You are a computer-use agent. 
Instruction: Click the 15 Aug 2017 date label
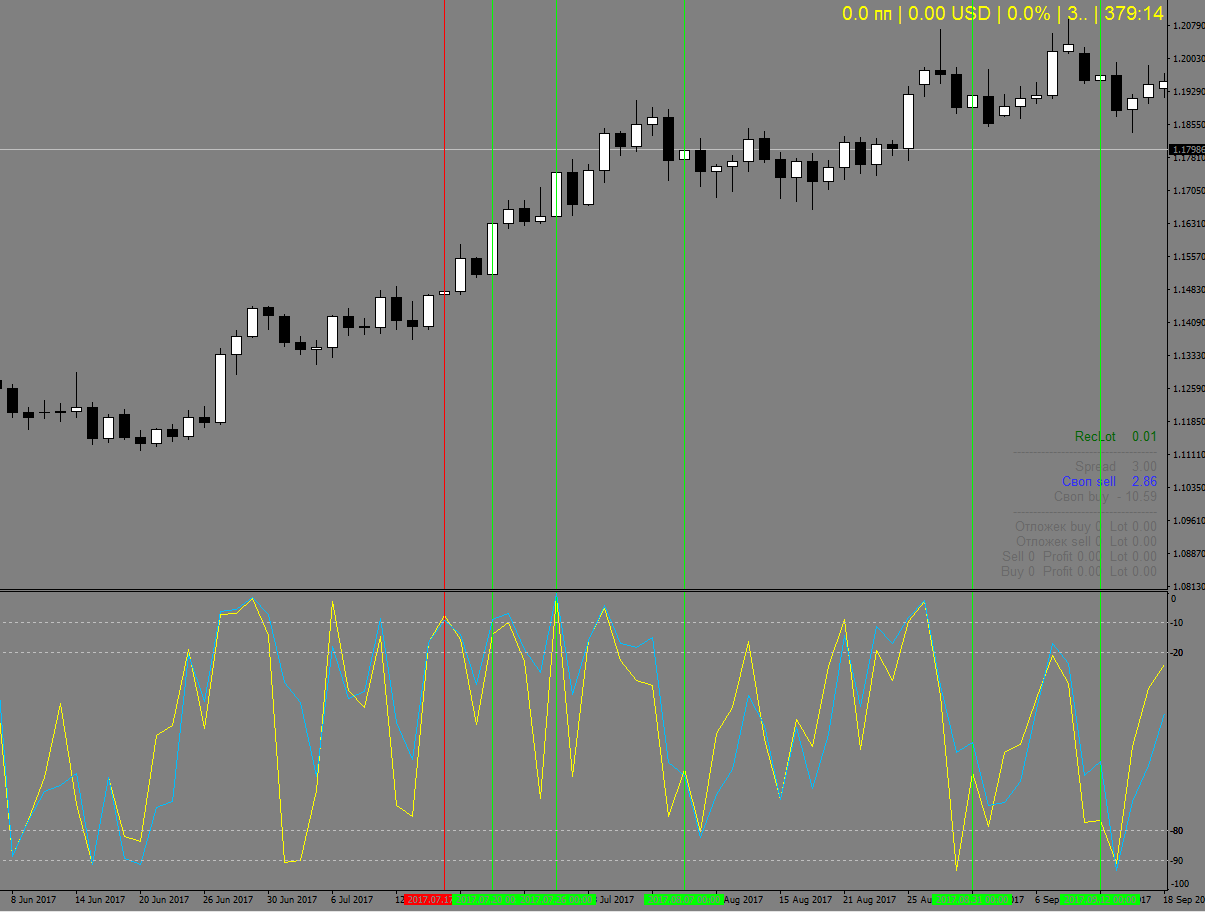[x=805, y=900]
